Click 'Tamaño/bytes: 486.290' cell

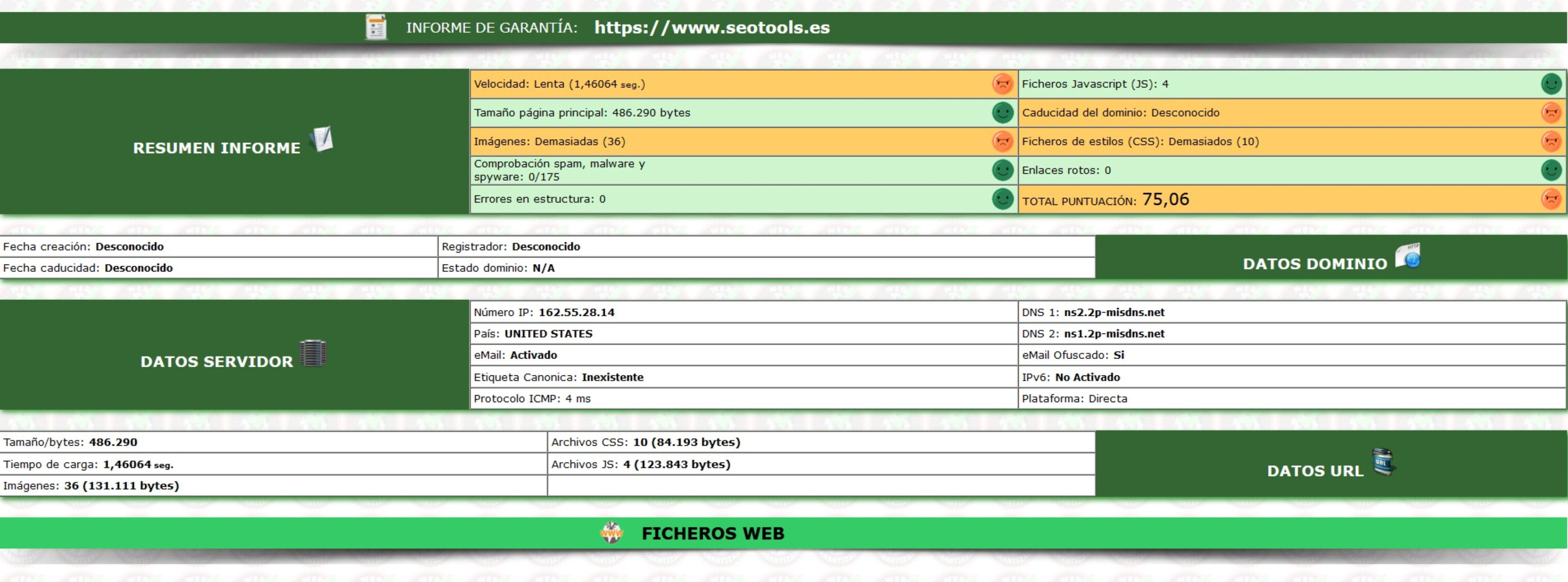coord(273,442)
